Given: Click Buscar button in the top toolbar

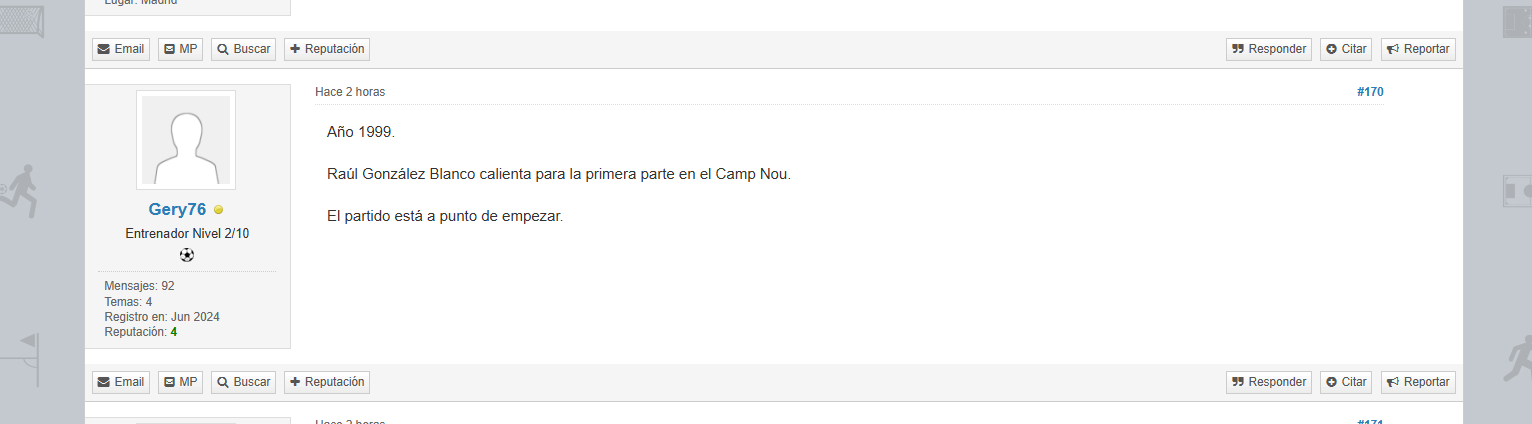Looking at the screenshot, I should (244, 49).
